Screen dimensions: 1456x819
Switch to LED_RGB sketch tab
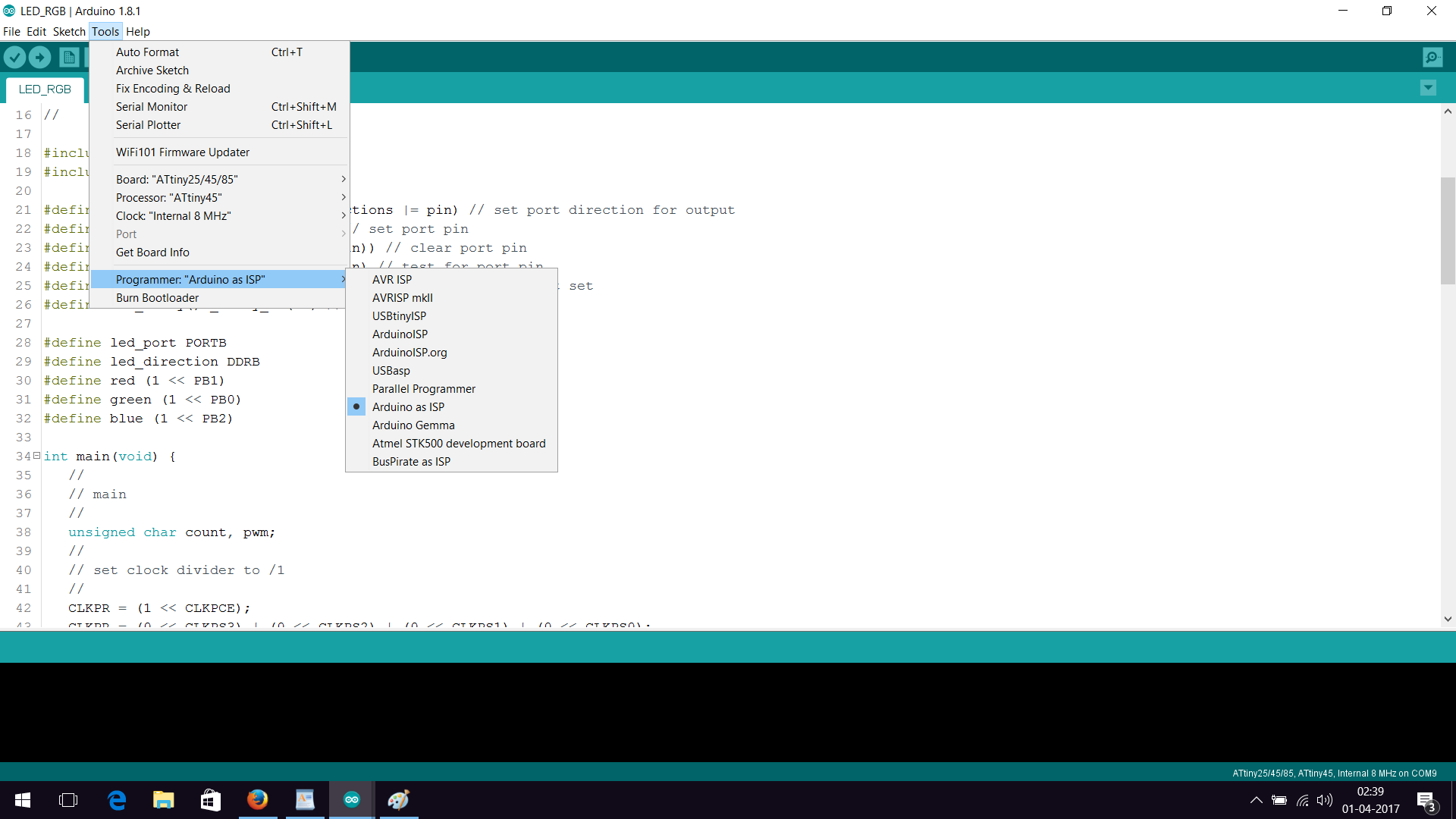click(45, 89)
